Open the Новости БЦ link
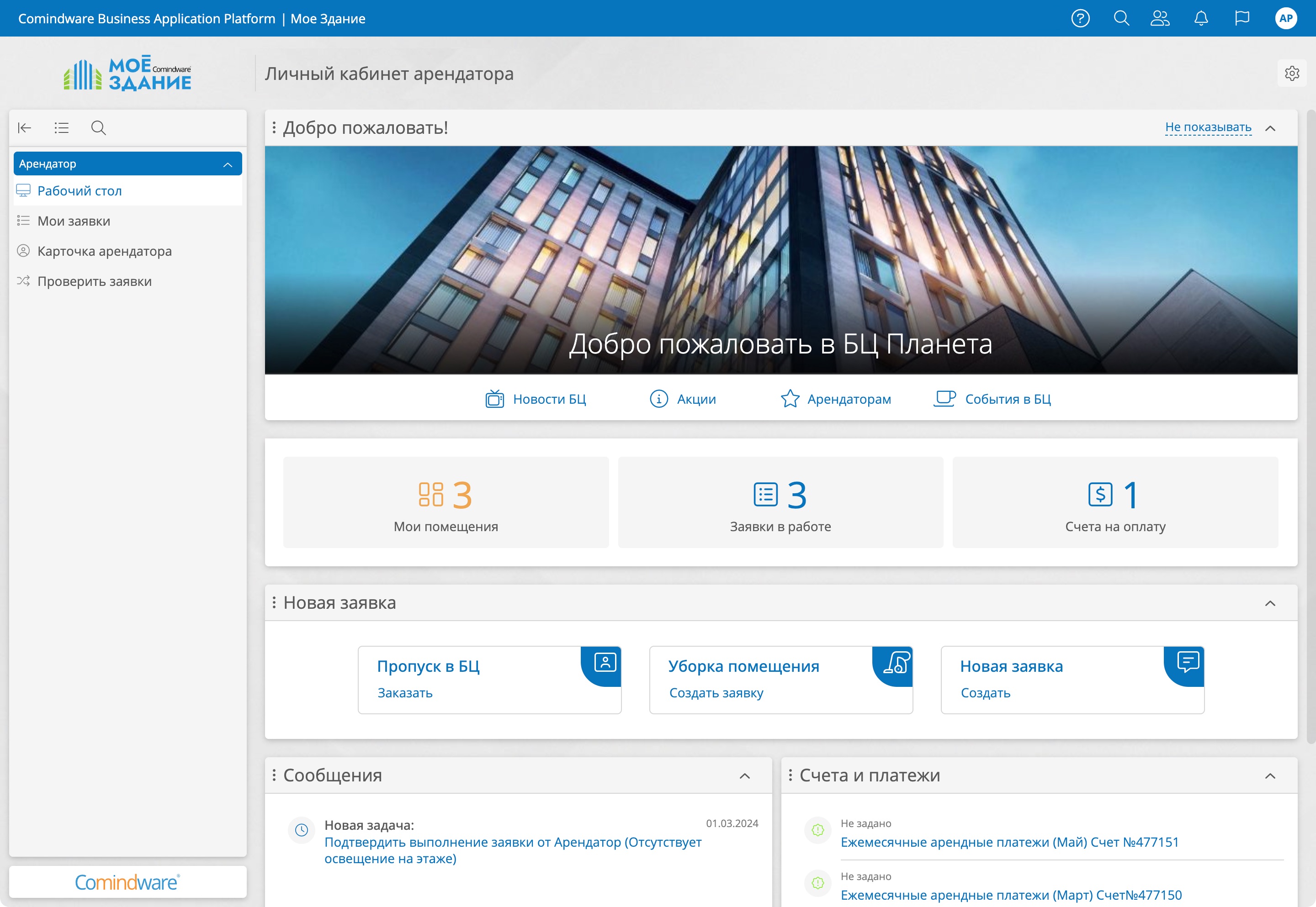This screenshot has width=1316, height=907. click(549, 399)
